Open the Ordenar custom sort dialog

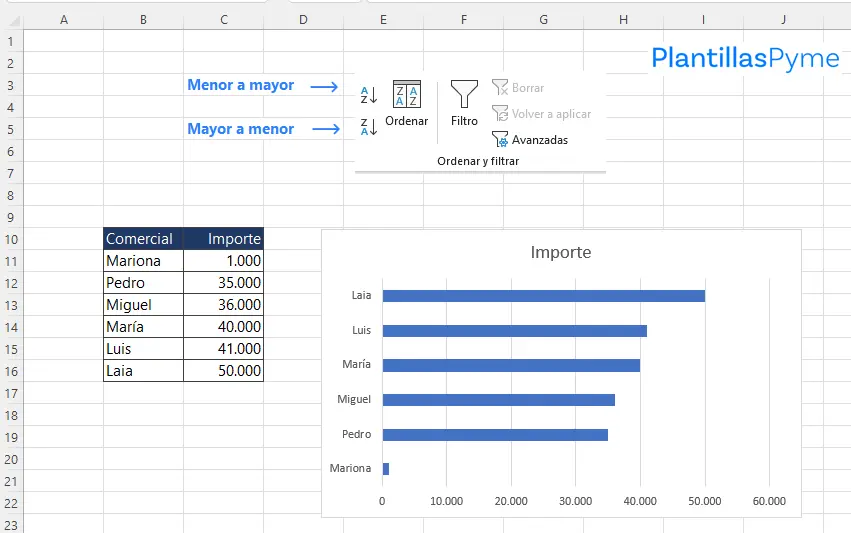tap(406, 104)
